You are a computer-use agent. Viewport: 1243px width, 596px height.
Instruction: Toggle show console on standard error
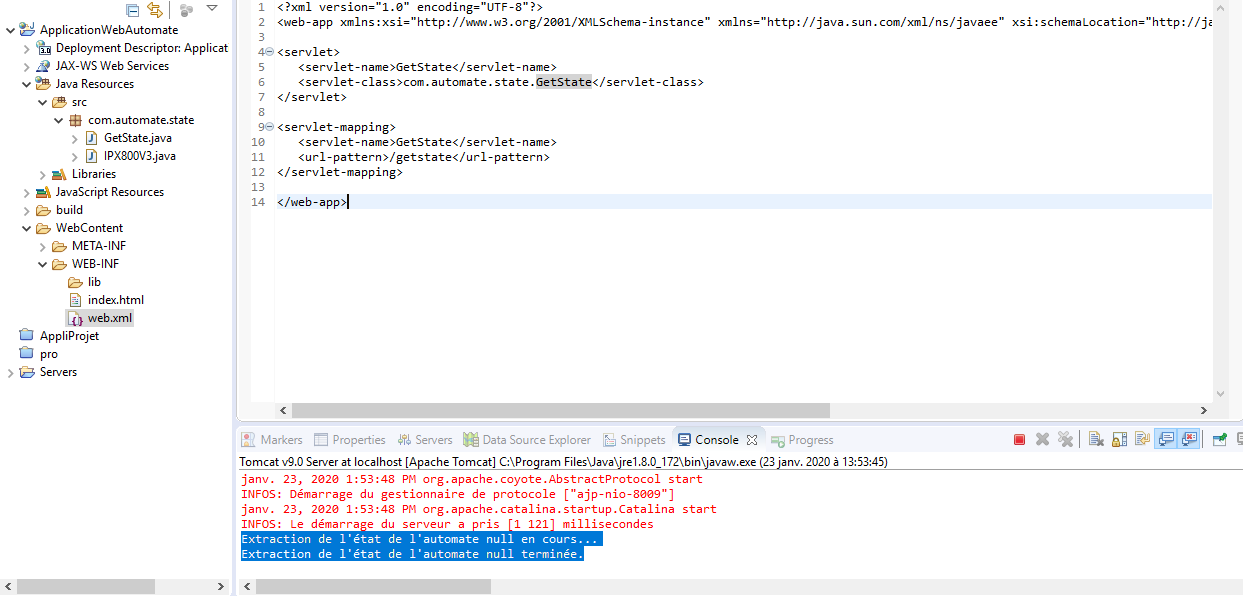1189,439
